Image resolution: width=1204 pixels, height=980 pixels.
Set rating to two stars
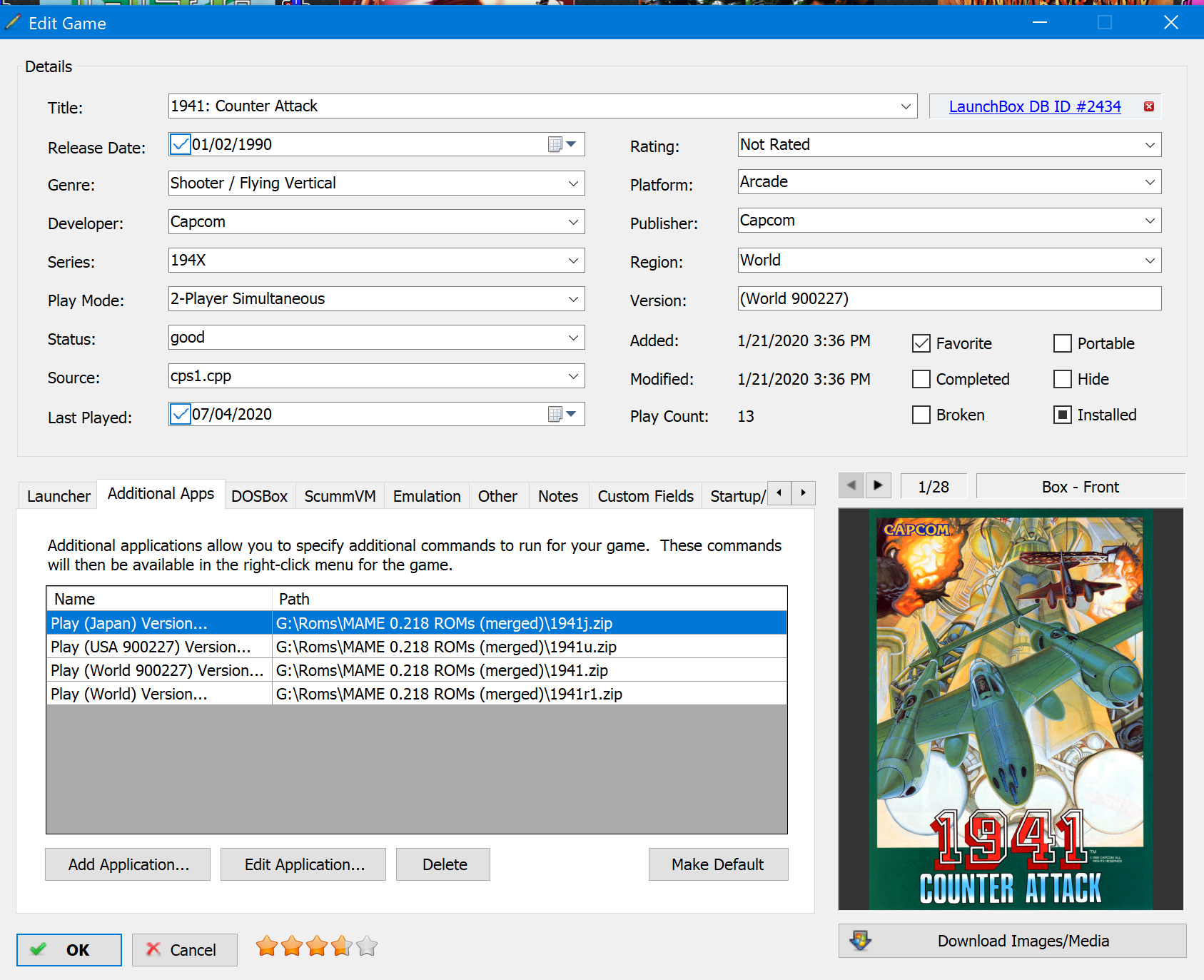click(292, 946)
